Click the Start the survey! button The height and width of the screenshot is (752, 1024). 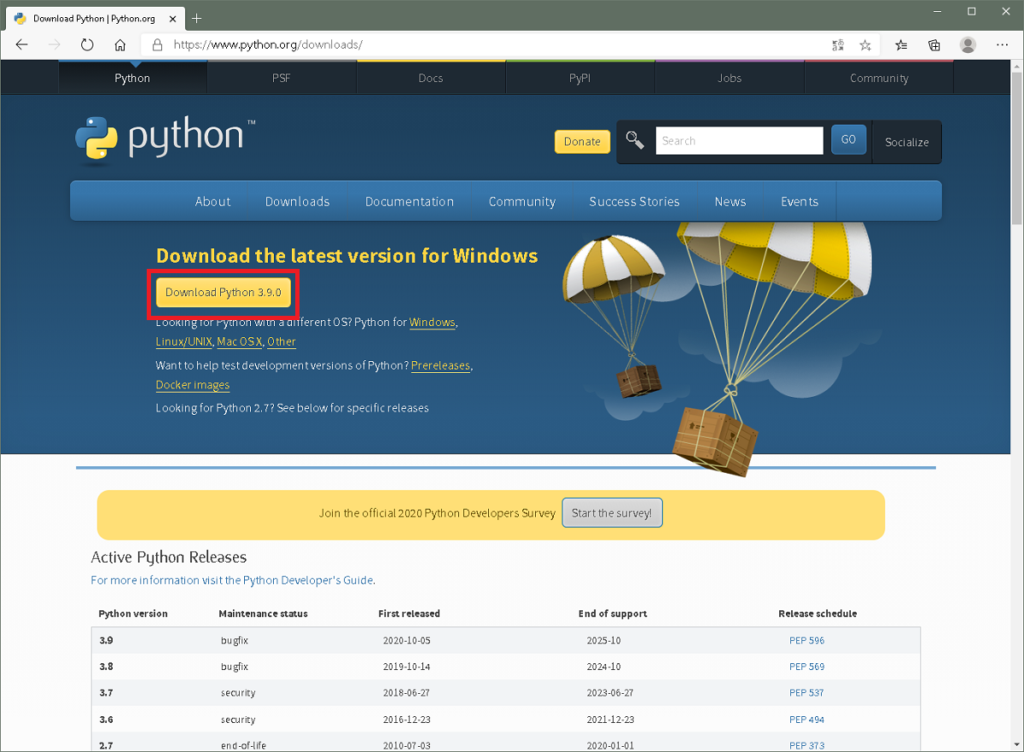612,512
